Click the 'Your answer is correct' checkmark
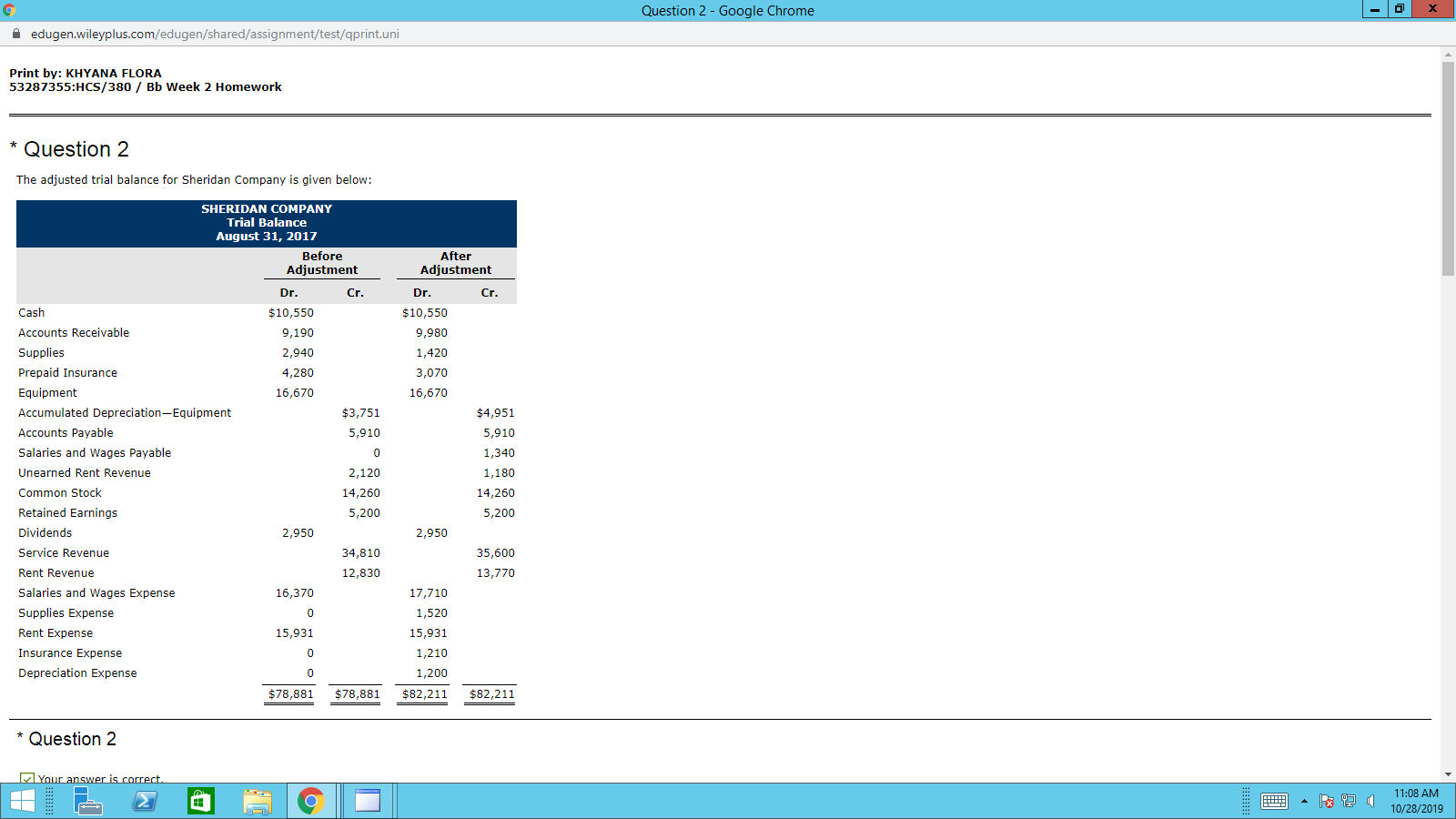The width and height of the screenshot is (1456, 819). pos(27,780)
